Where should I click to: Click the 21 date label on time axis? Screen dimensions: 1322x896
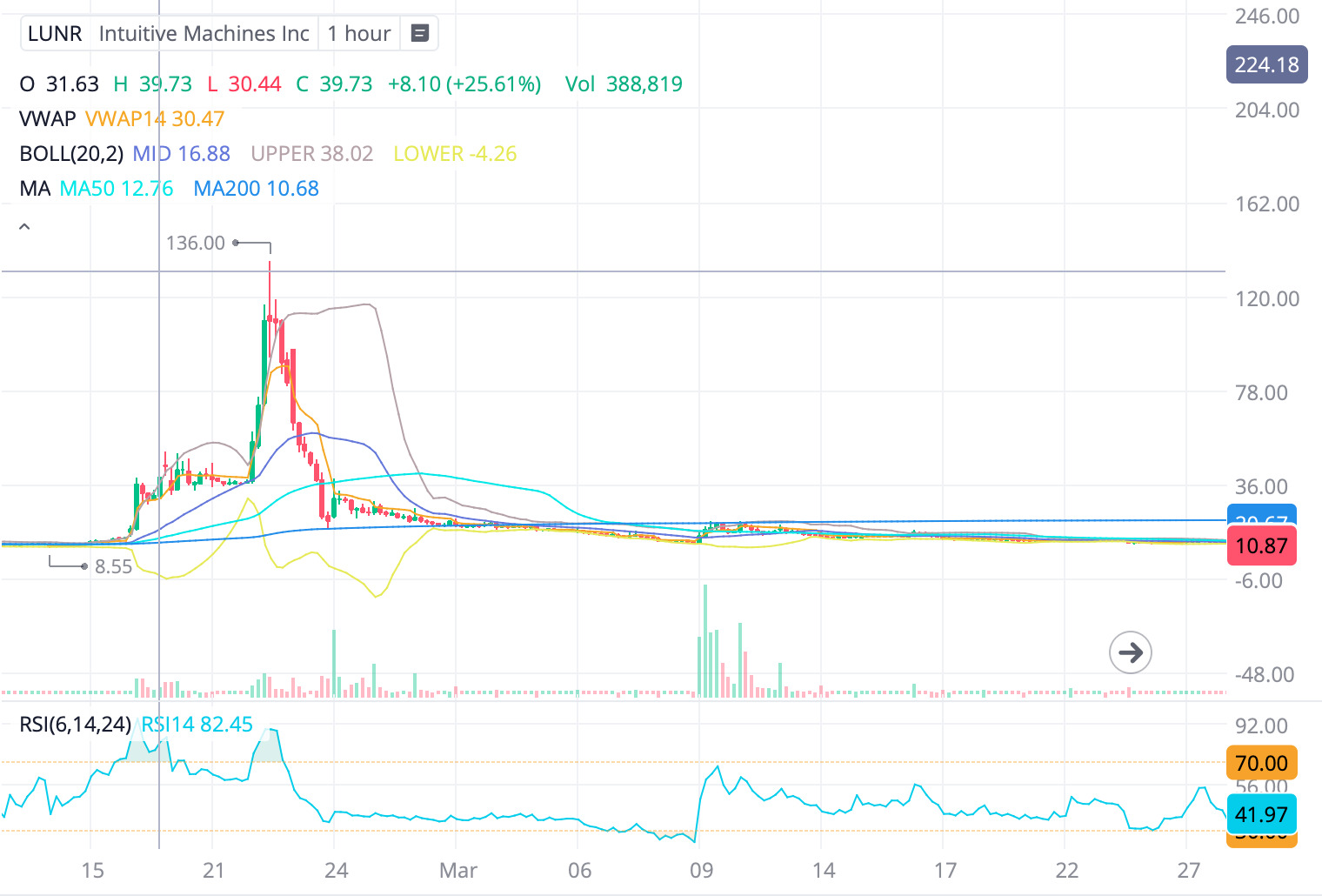click(x=213, y=870)
